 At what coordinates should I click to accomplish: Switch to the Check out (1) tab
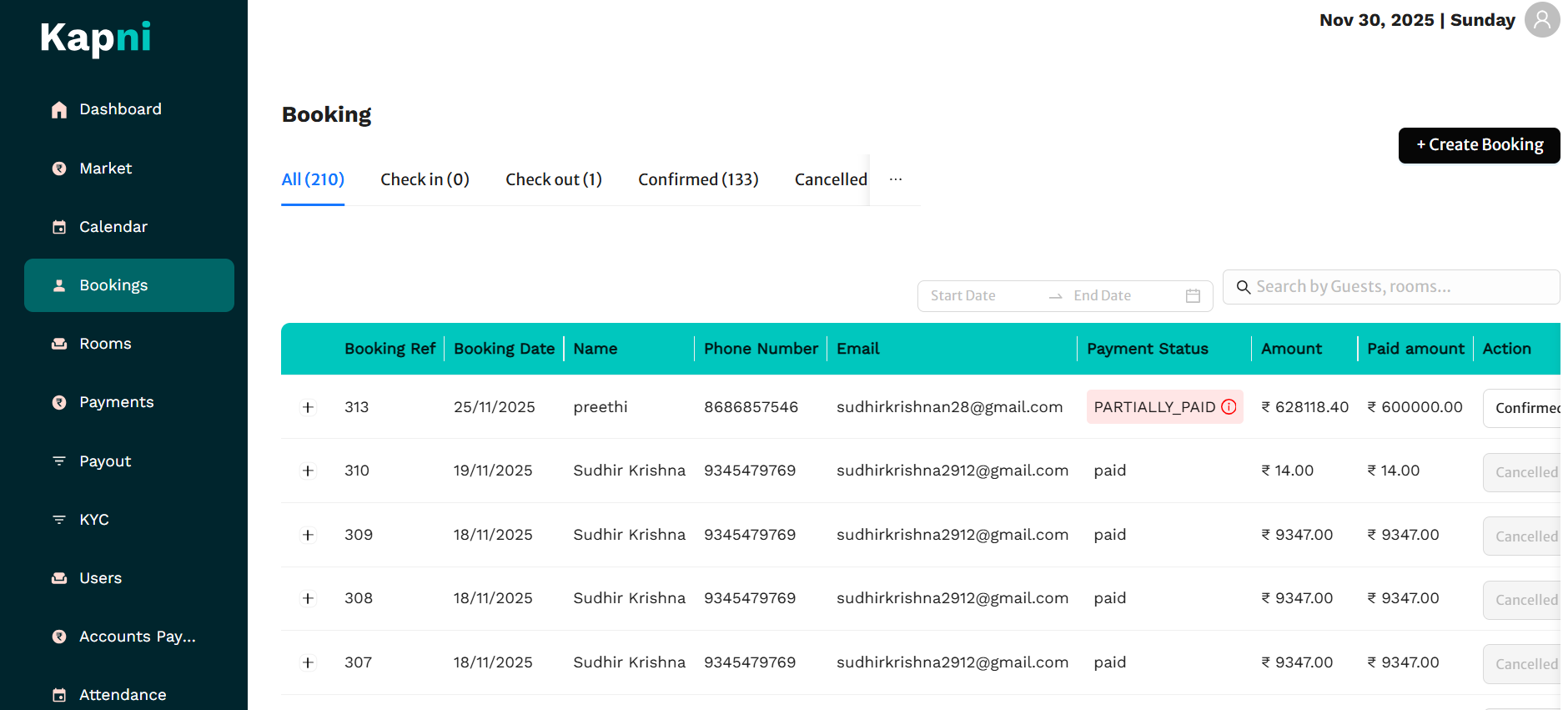tap(553, 179)
